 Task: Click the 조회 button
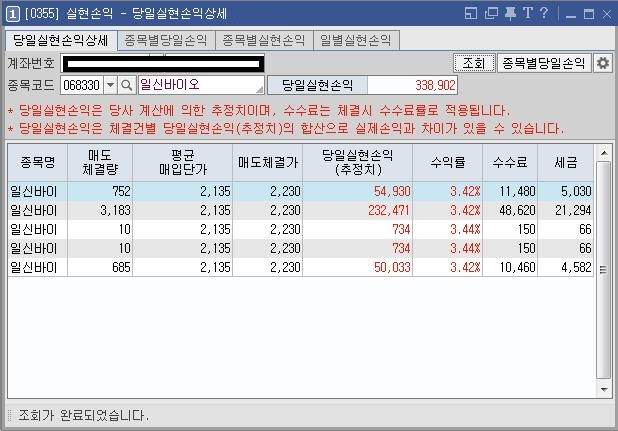474,63
